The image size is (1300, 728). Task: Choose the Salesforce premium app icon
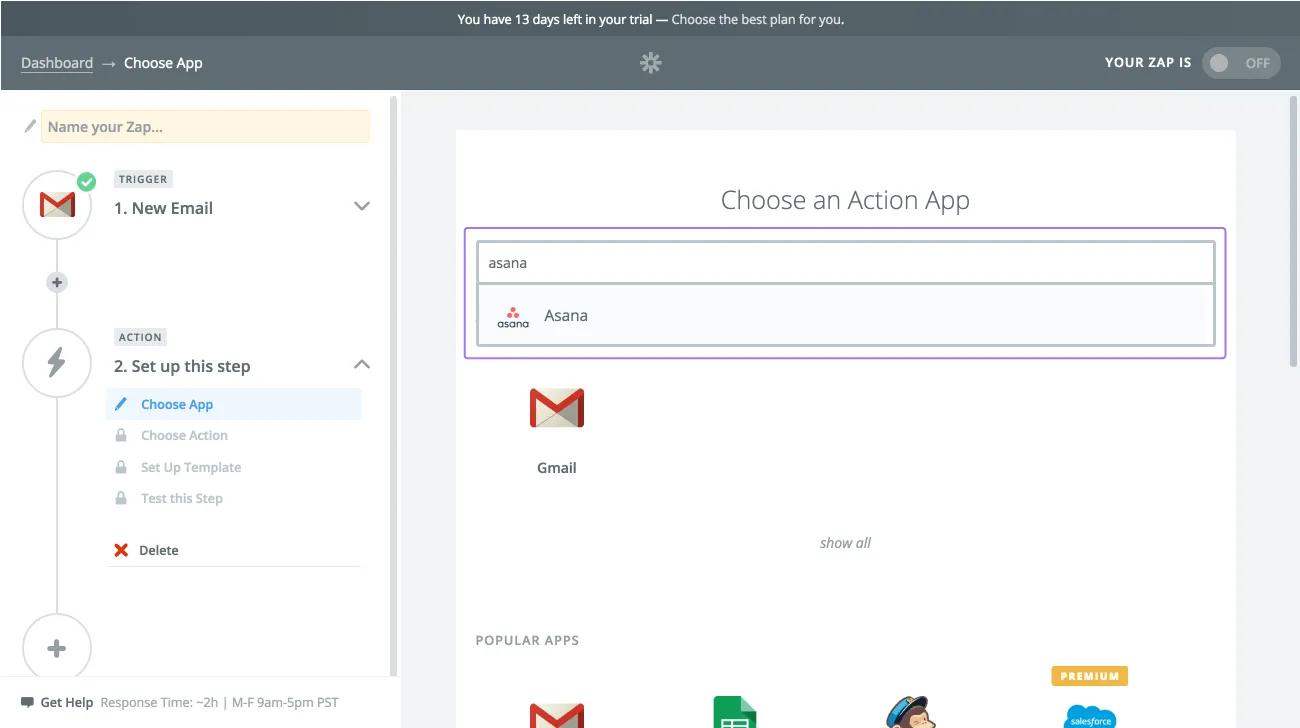pyautogui.click(x=1089, y=712)
